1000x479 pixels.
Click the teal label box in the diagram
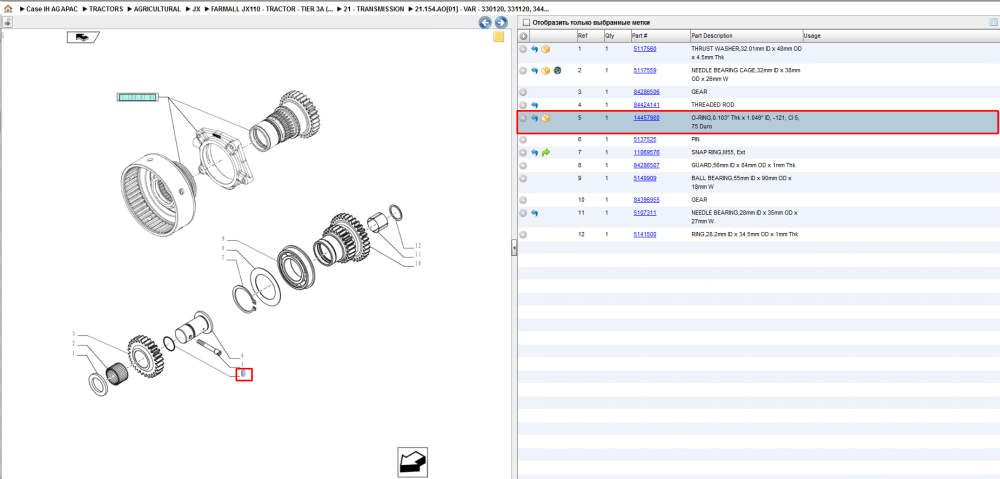[x=136, y=97]
